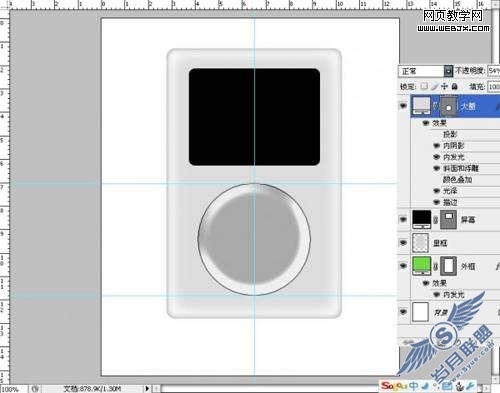500x393 pixels.
Task: Toggle all 效果 visibility under 大圆 layer
Action: pyautogui.click(x=426, y=123)
